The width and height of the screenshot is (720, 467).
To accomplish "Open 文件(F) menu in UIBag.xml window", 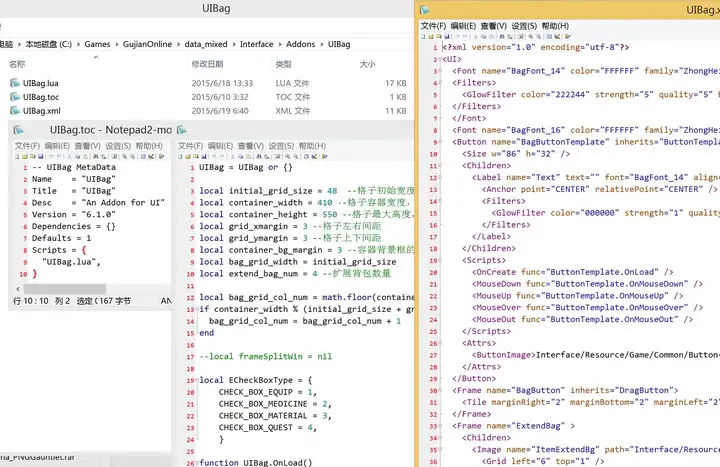I will tap(433, 26).
